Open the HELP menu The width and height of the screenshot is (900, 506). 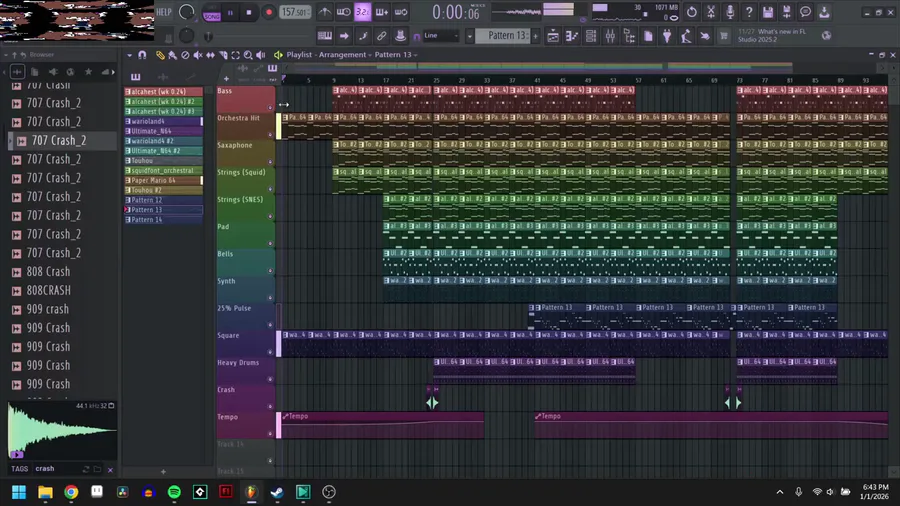click(164, 12)
